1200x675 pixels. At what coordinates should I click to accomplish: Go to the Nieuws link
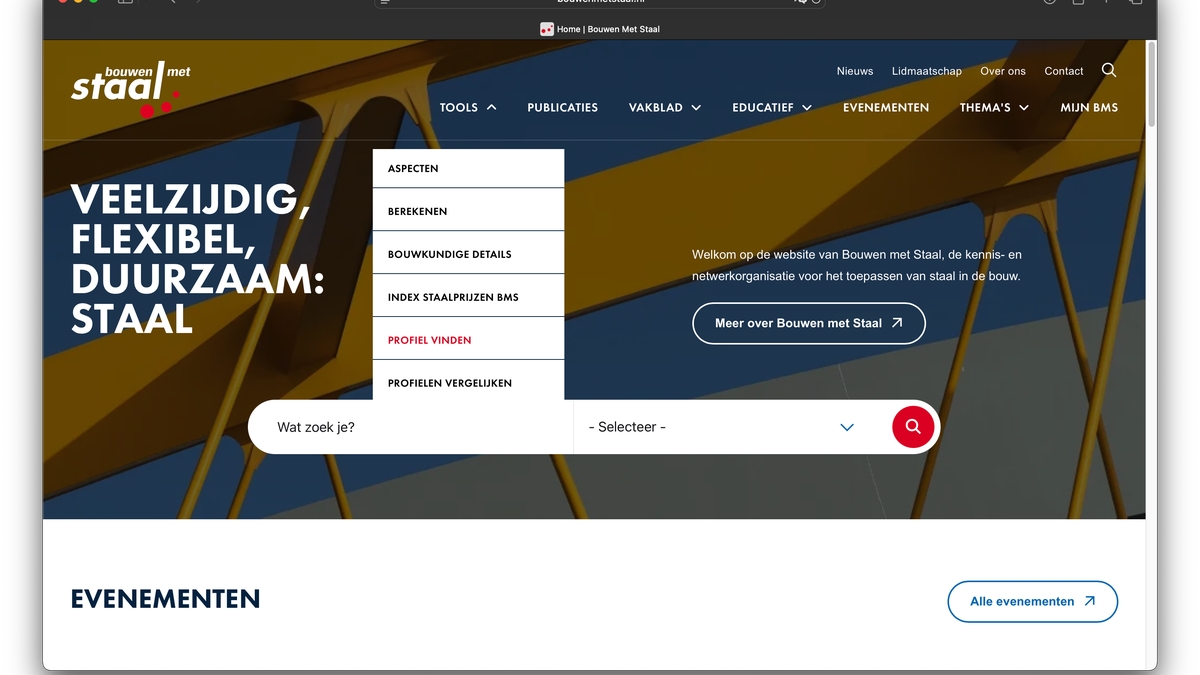coord(854,71)
